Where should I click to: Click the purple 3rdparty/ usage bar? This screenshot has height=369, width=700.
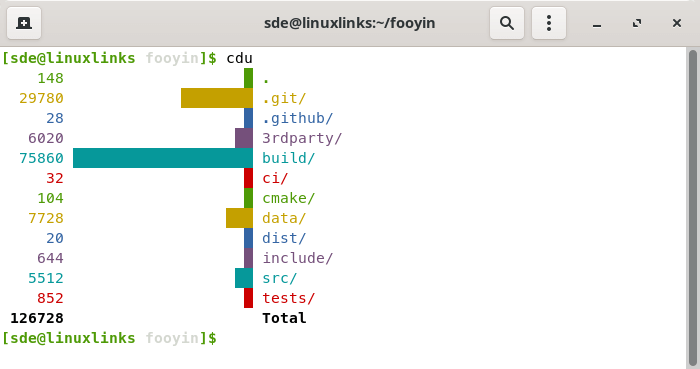click(x=244, y=138)
